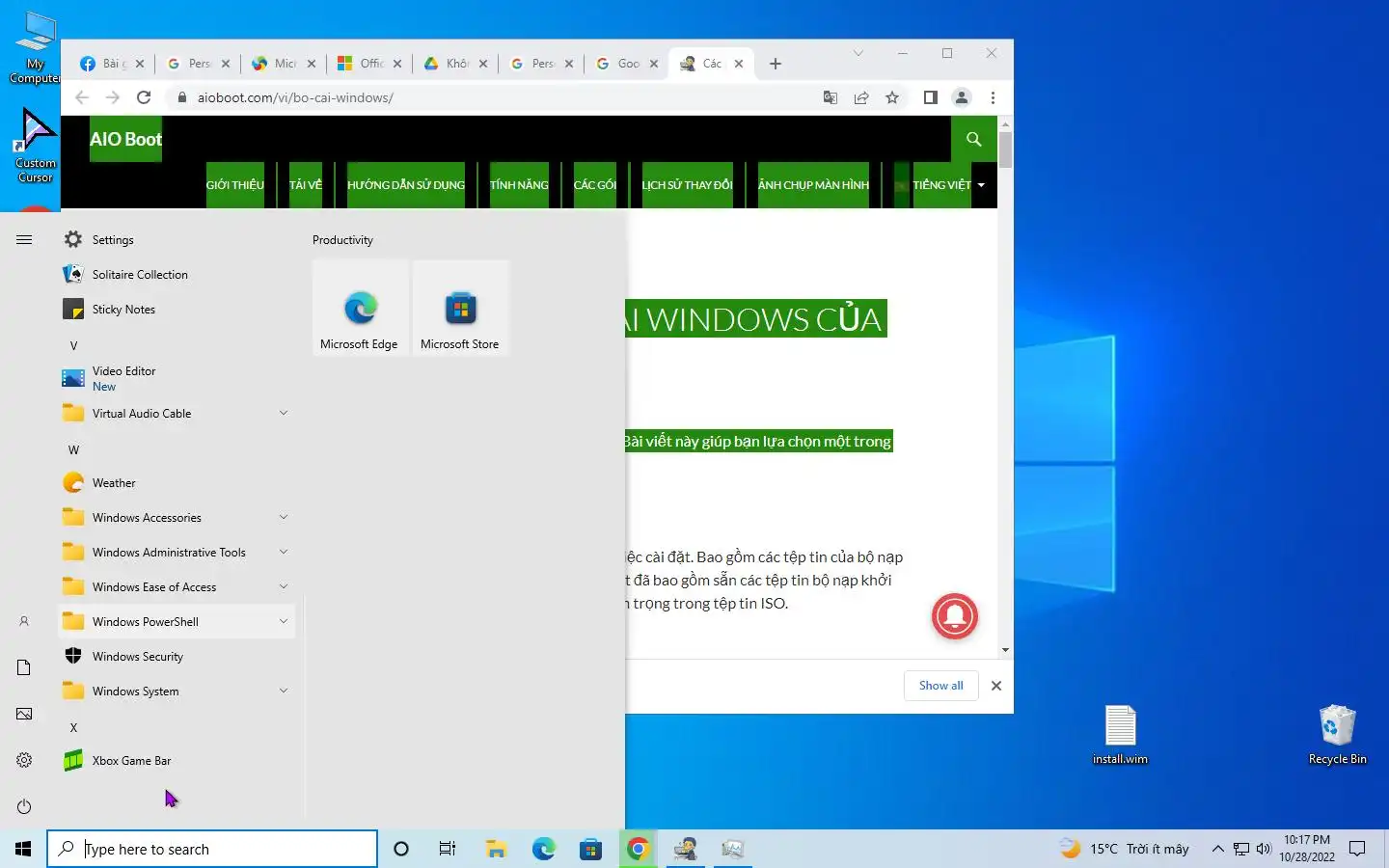The height and width of the screenshot is (868, 1389).
Task: Open the TIẾNG VIỆT language dropdown
Action: click(x=950, y=185)
